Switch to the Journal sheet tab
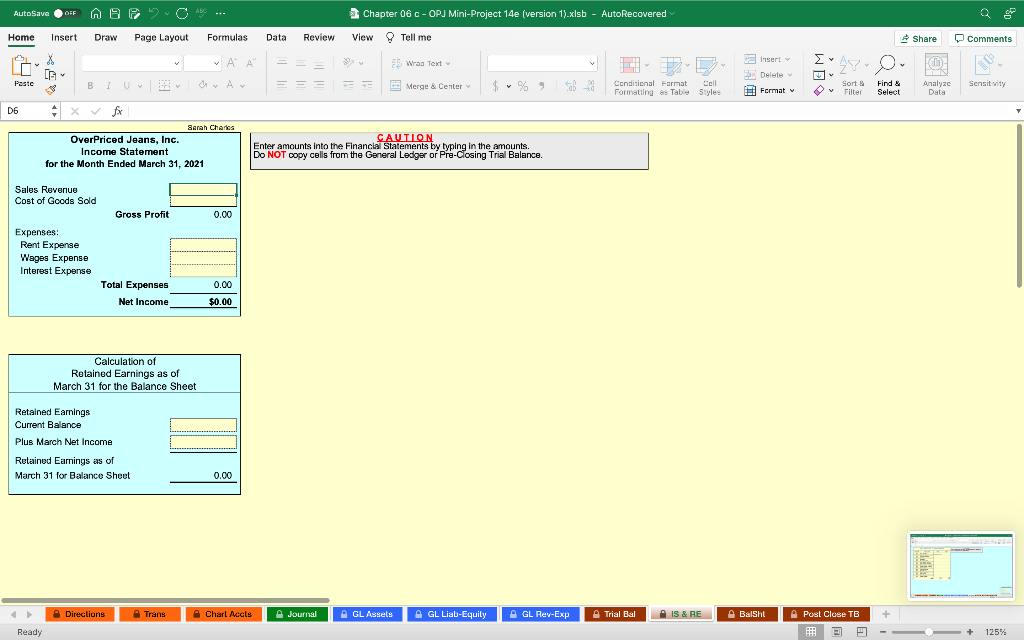 point(297,614)
